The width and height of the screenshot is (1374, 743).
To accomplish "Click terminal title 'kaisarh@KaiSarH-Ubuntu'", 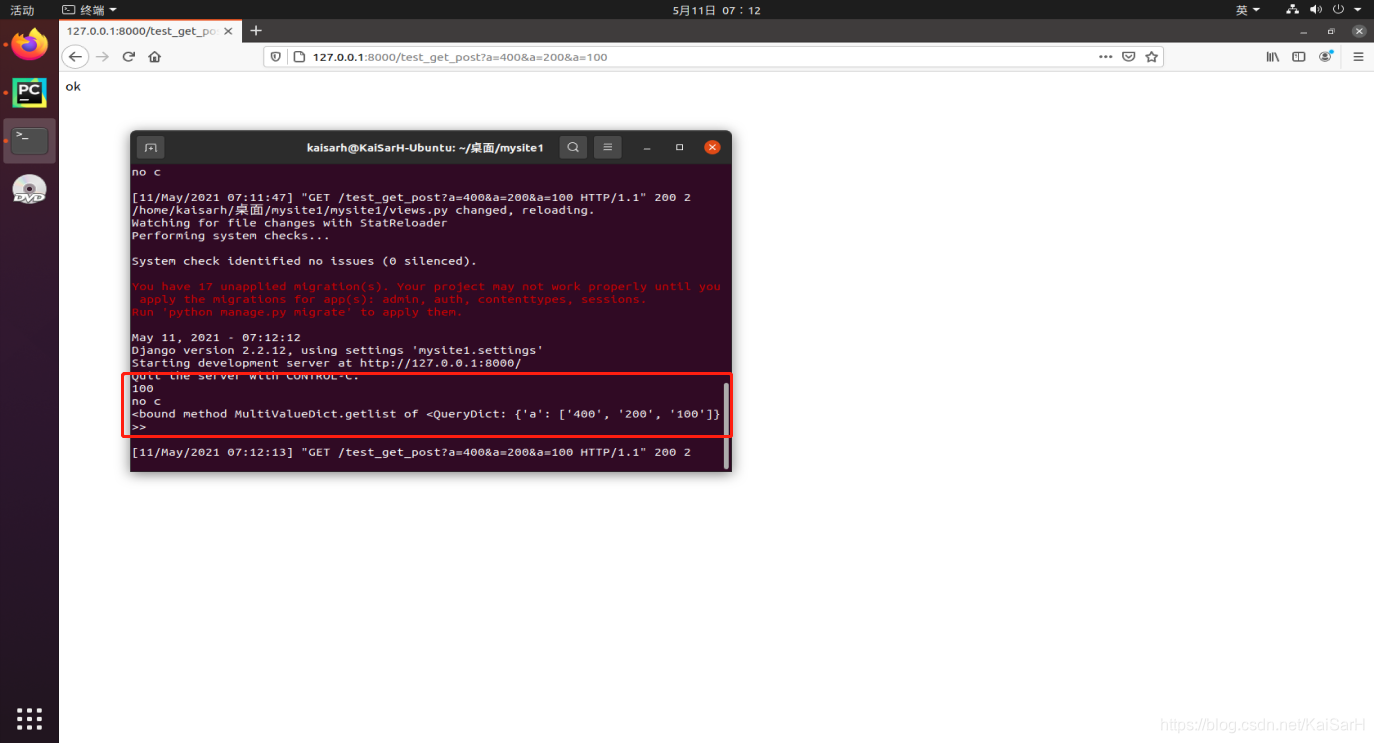I will [x=425, y=148].
